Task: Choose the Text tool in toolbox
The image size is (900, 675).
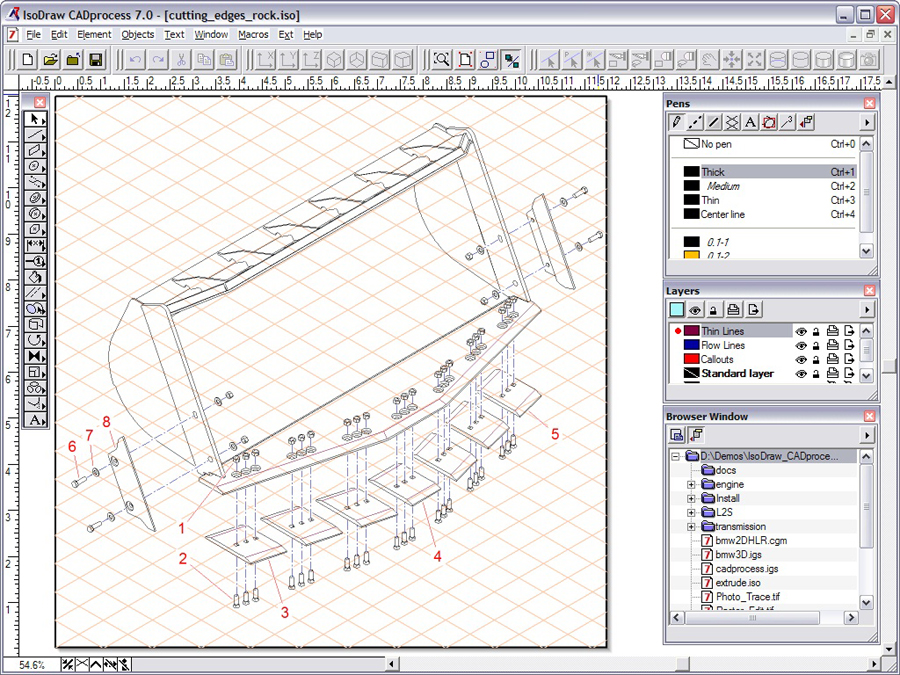Action: 36,420
